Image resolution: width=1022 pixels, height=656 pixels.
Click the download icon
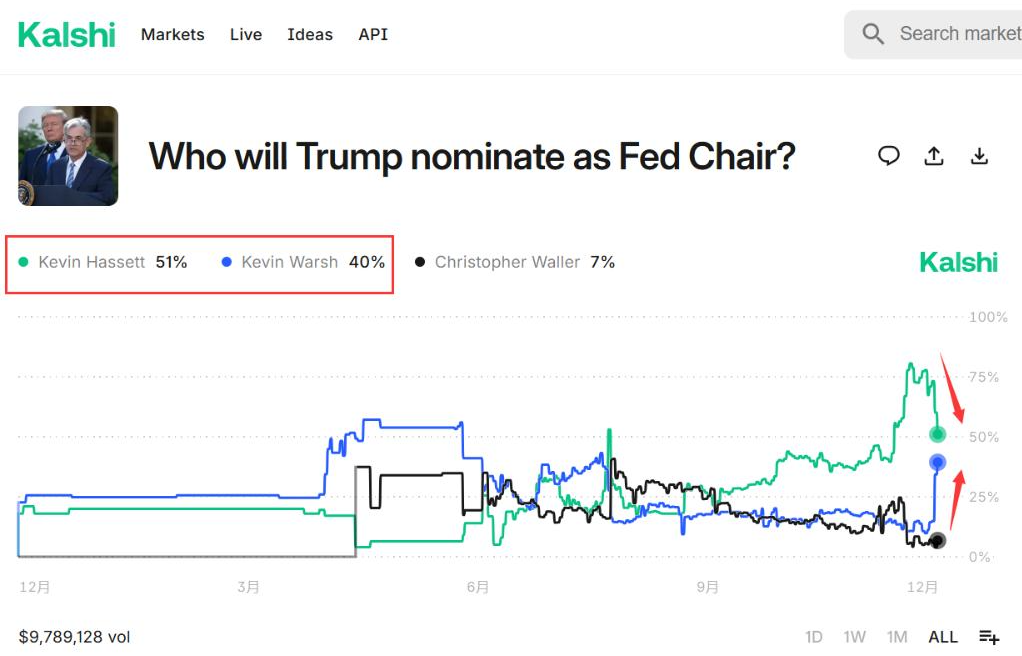tap(980, 156)
